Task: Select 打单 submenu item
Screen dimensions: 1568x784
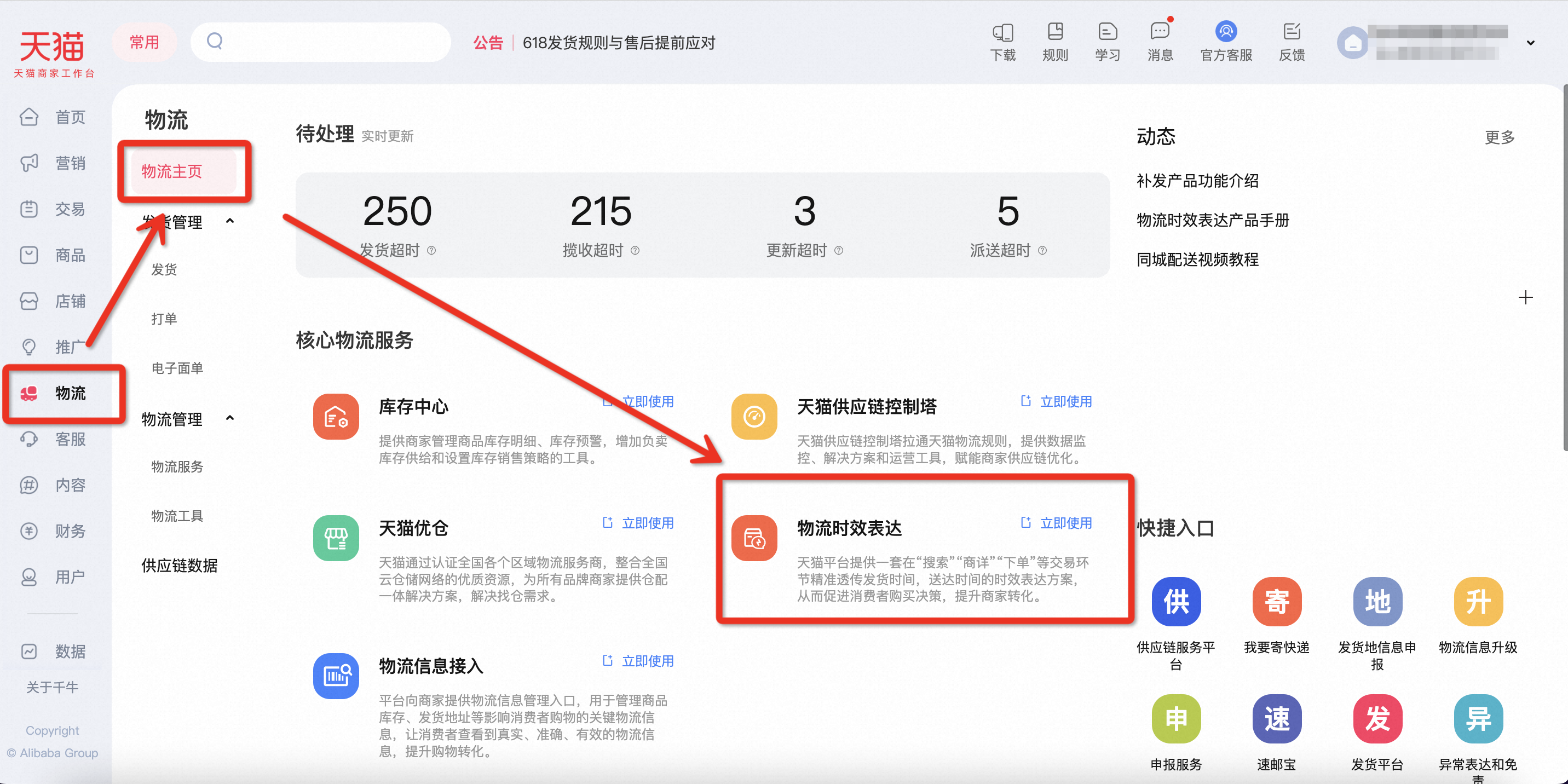Action: tap(164, 319)
